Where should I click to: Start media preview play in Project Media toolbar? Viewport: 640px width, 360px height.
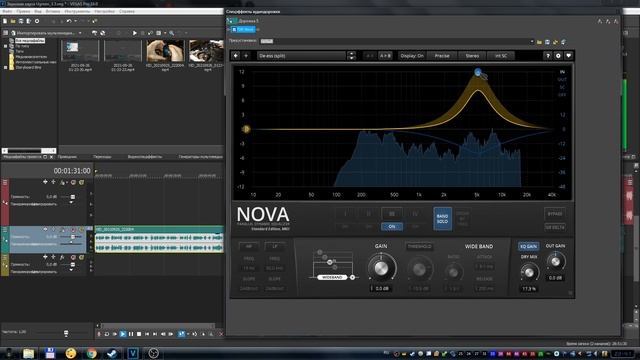click(x=135, y=33)
